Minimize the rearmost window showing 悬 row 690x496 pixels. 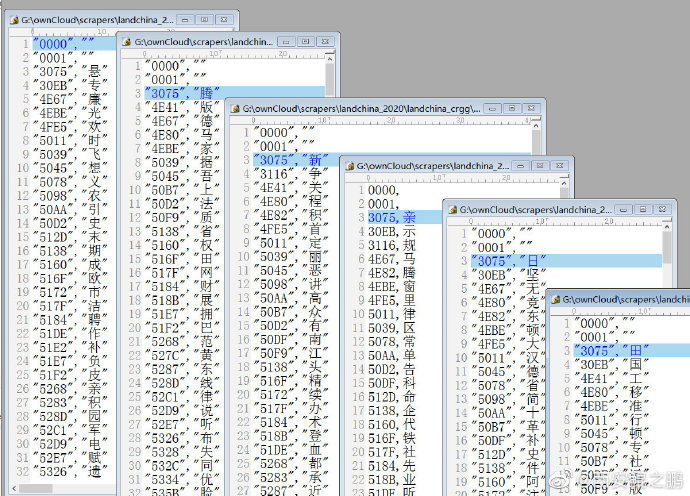(x=185, y=20)
